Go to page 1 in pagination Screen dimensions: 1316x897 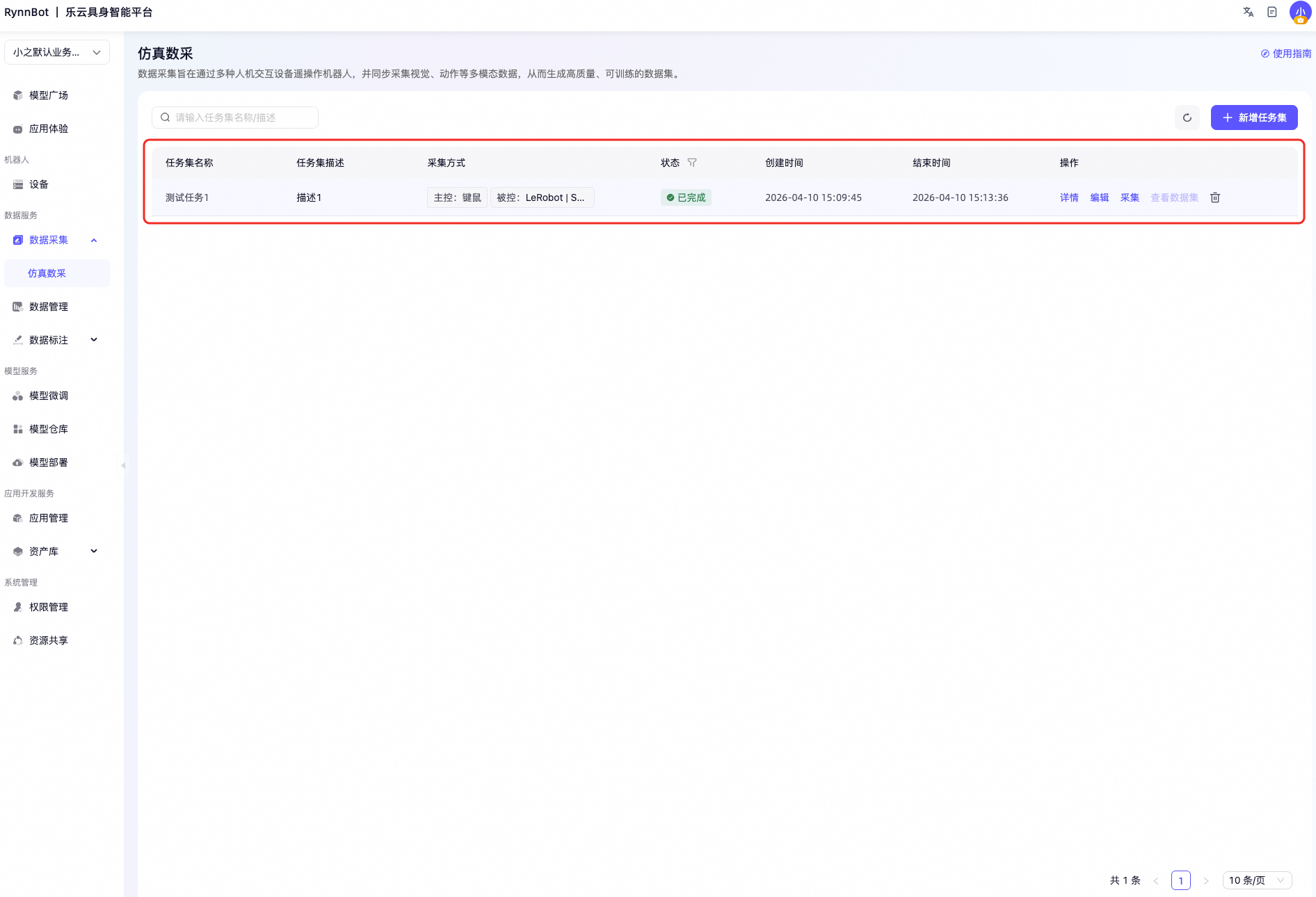pyautogui.click(x=1181, y=880)
